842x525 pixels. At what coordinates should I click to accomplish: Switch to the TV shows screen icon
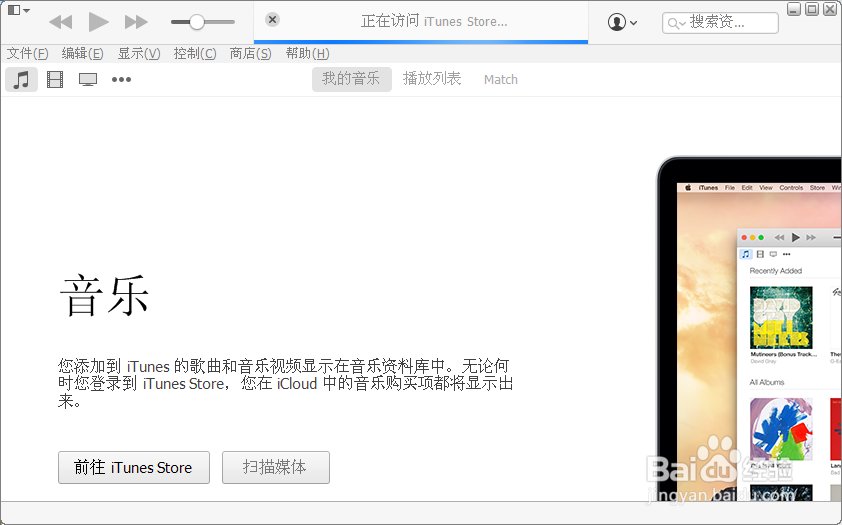pyautogui.click(x=88, y=79)
